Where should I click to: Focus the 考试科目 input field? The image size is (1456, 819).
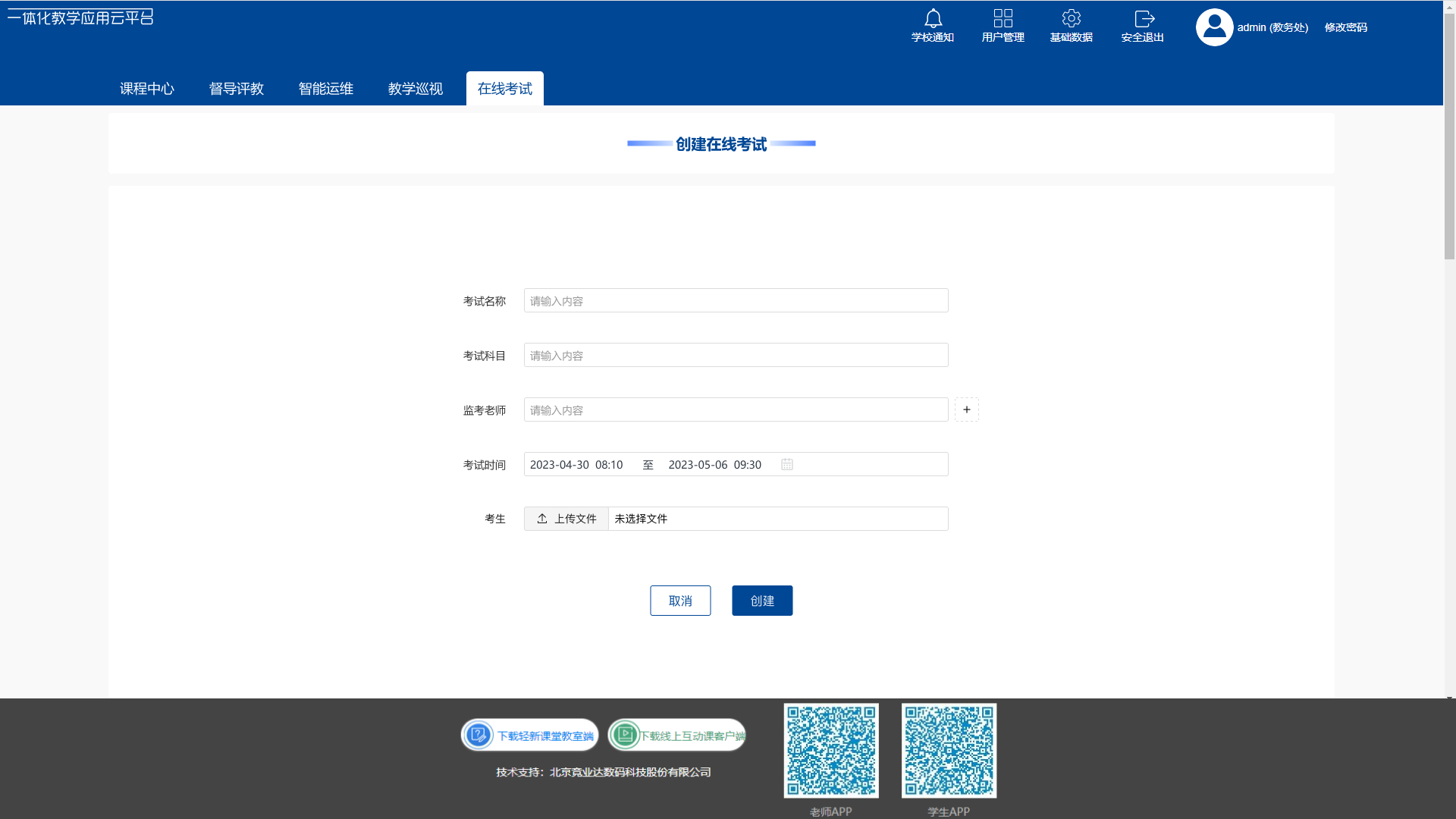pyautogui.click(x=736, y=355)
